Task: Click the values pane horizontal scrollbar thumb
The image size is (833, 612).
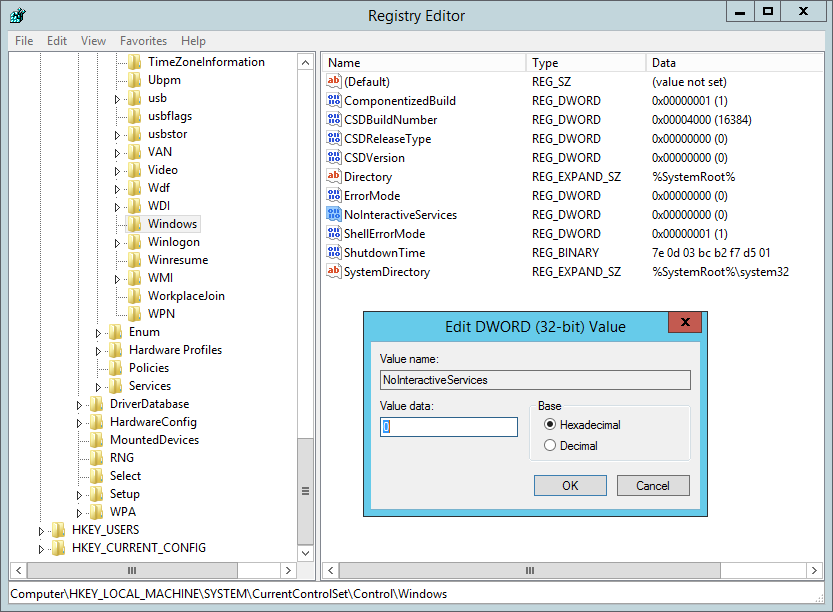Action: 530,571
